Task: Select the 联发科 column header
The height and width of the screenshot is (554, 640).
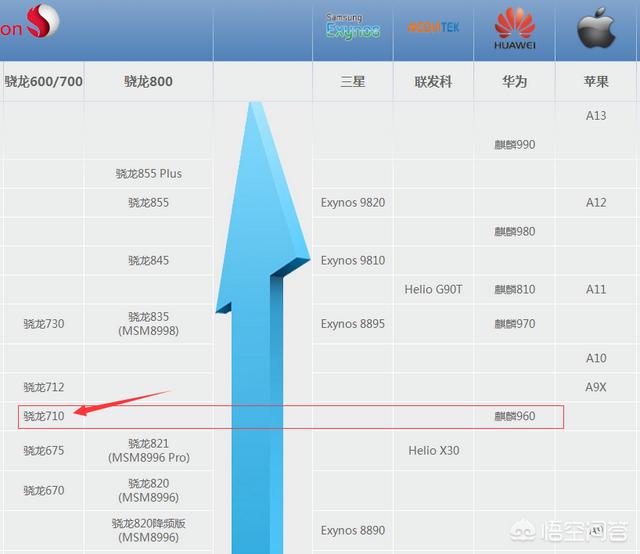Action: coord(433,82)
